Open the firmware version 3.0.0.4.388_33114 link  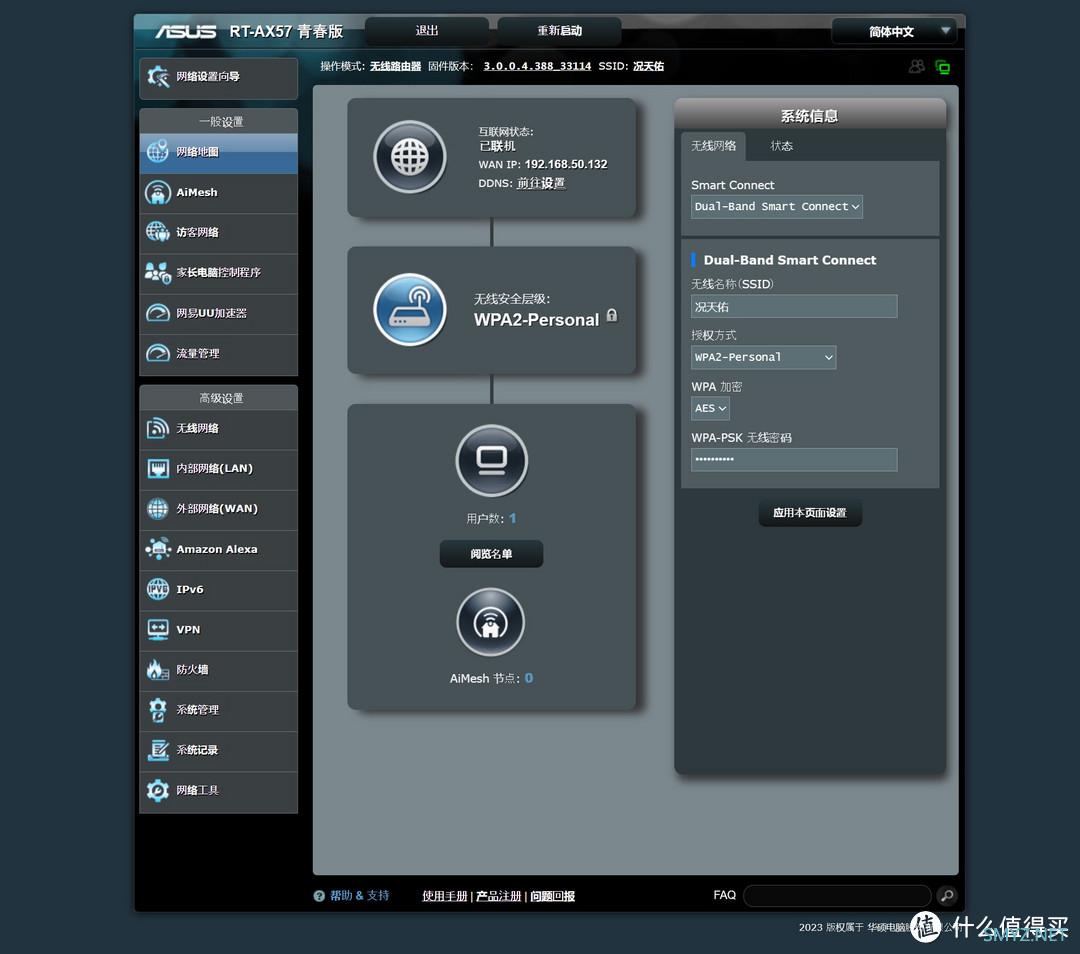(x=537, y=66)
